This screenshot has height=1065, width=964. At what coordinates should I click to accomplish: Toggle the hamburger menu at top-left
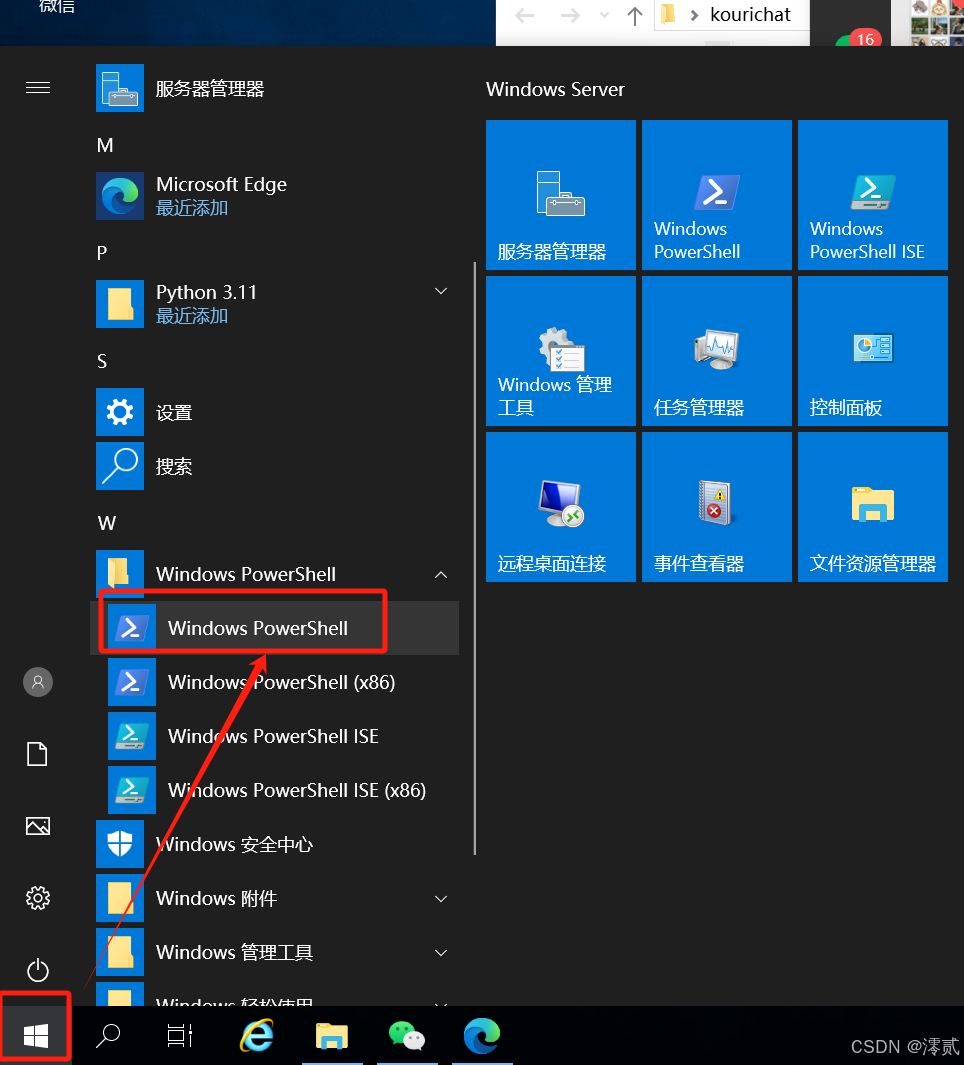click(x=38, y=88)
